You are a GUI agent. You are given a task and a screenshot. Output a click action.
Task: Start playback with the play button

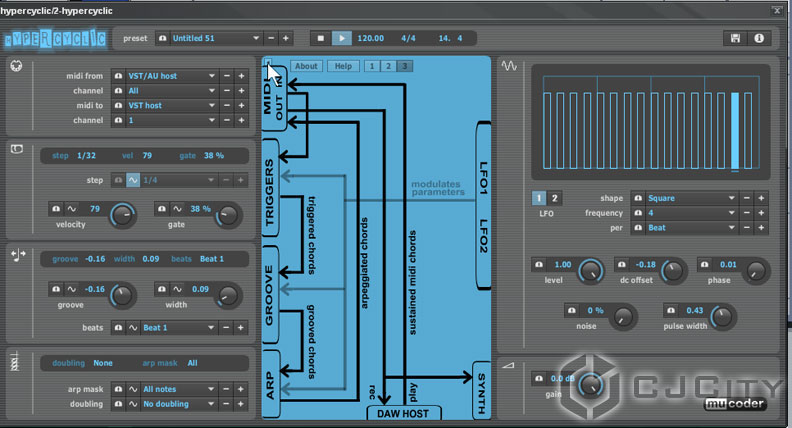coord(342,38)
